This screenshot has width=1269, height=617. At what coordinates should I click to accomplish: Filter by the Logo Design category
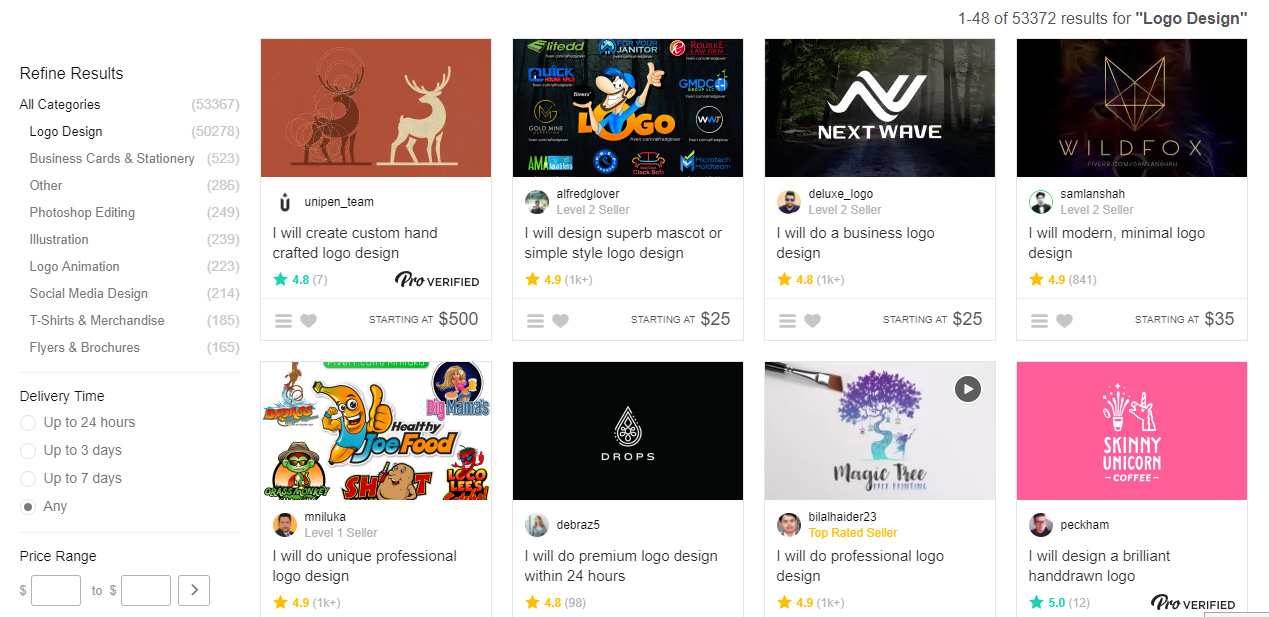(x=66, y=131)
